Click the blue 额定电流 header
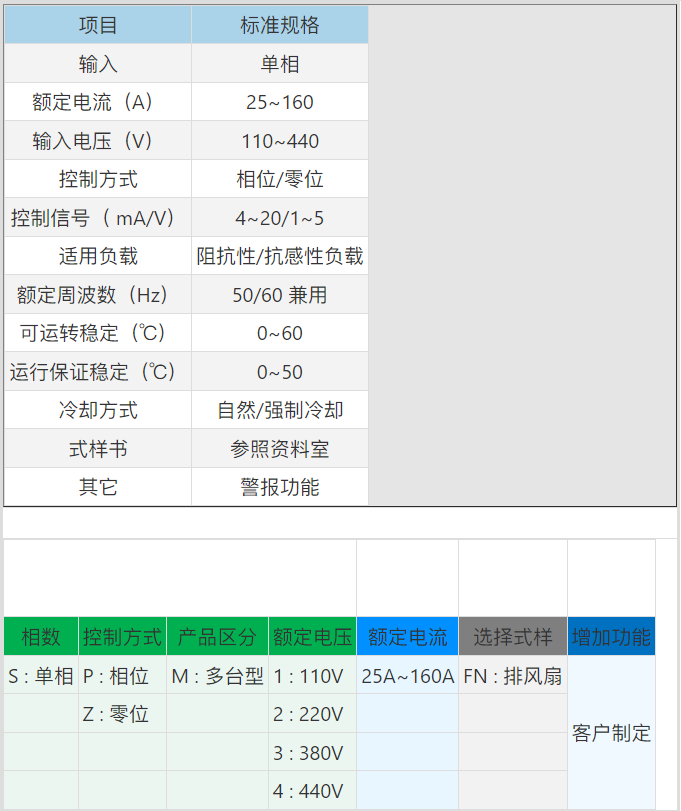Screen dimensions: 681x811 click(407, 637)
